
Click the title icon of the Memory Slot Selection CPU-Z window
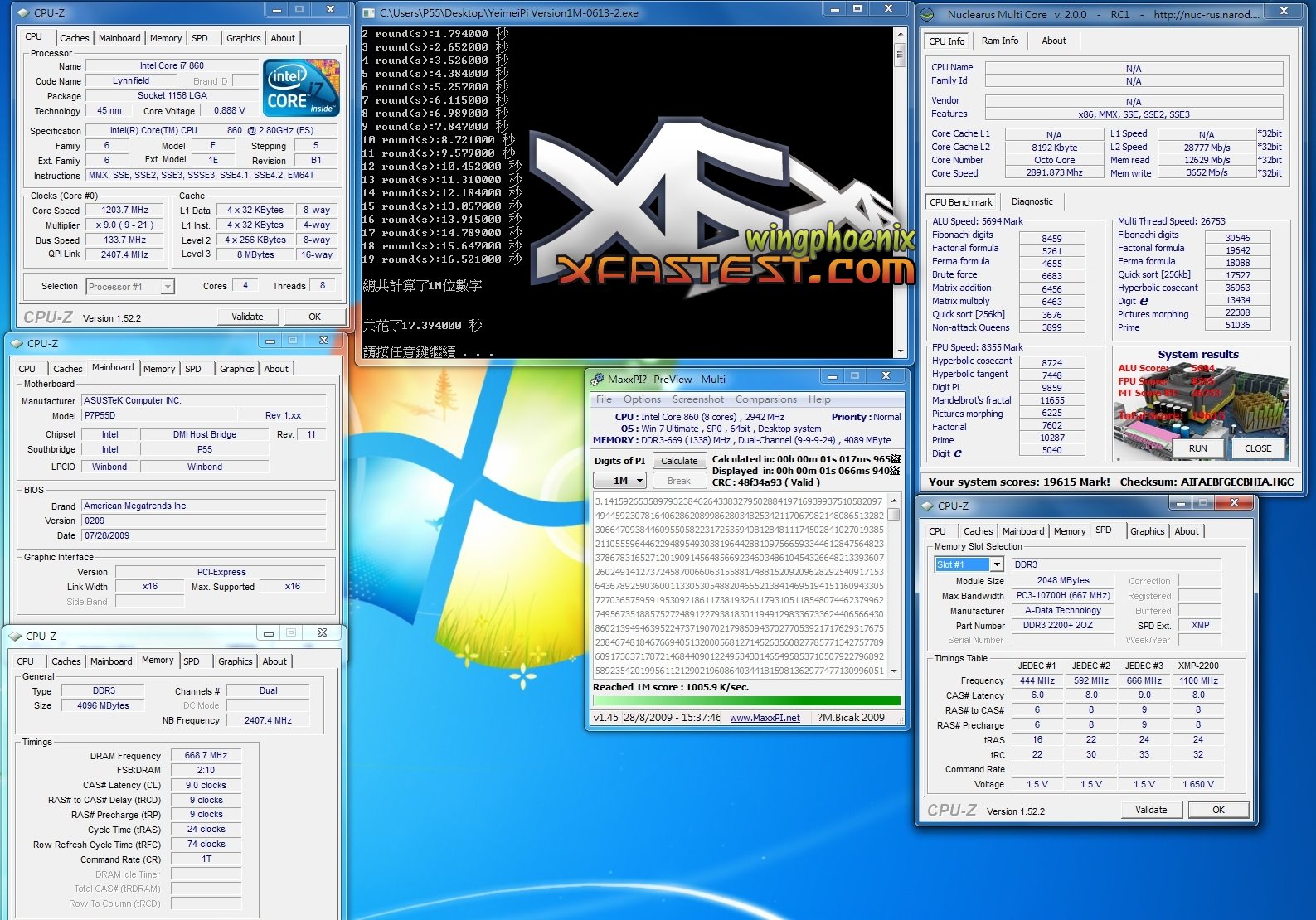927,506
